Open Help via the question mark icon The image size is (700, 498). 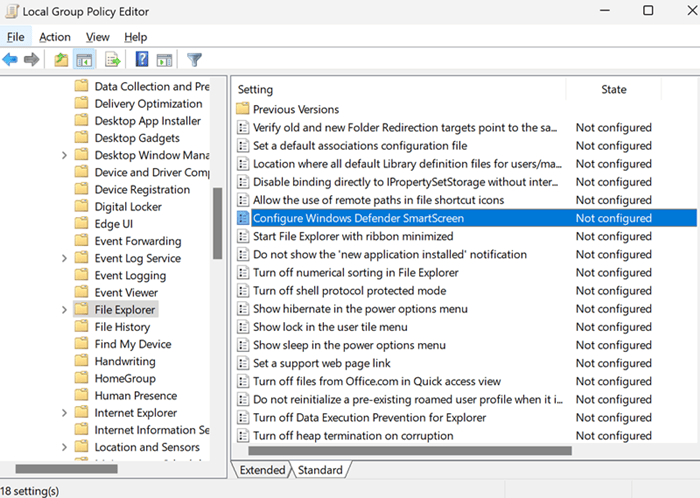(x=142, y=59)
